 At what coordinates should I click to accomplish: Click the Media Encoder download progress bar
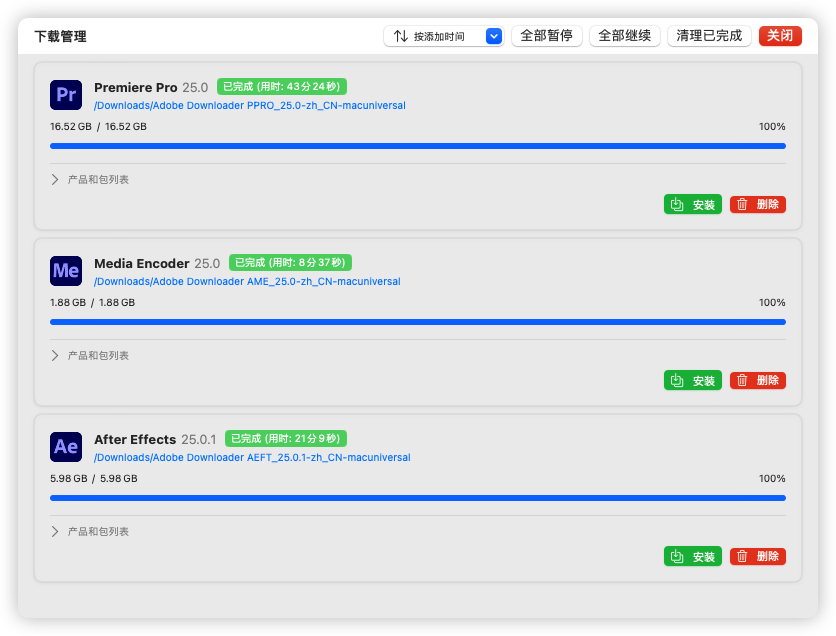[417, 322]
